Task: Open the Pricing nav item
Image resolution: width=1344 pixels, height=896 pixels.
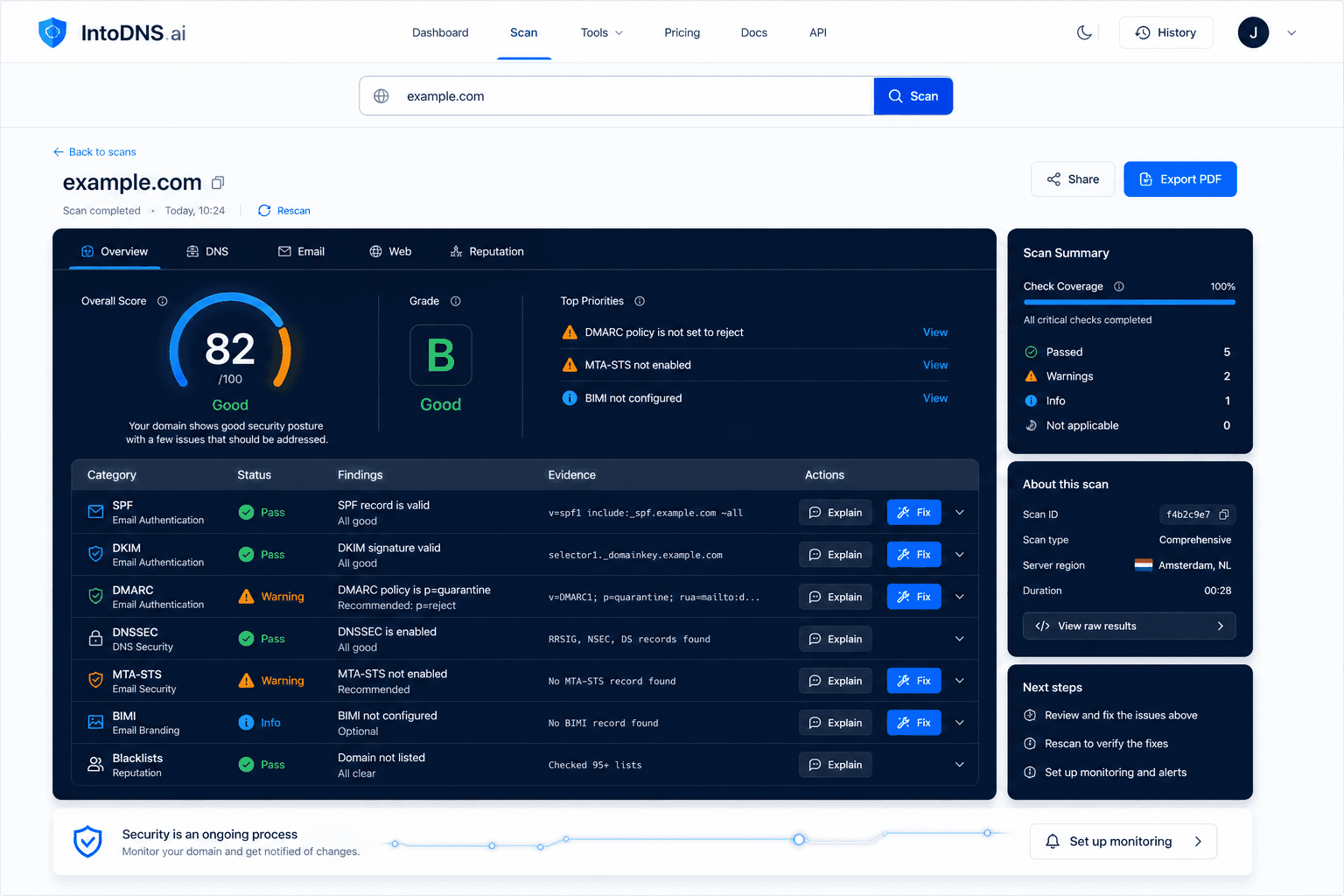Action: pos(682,32)
